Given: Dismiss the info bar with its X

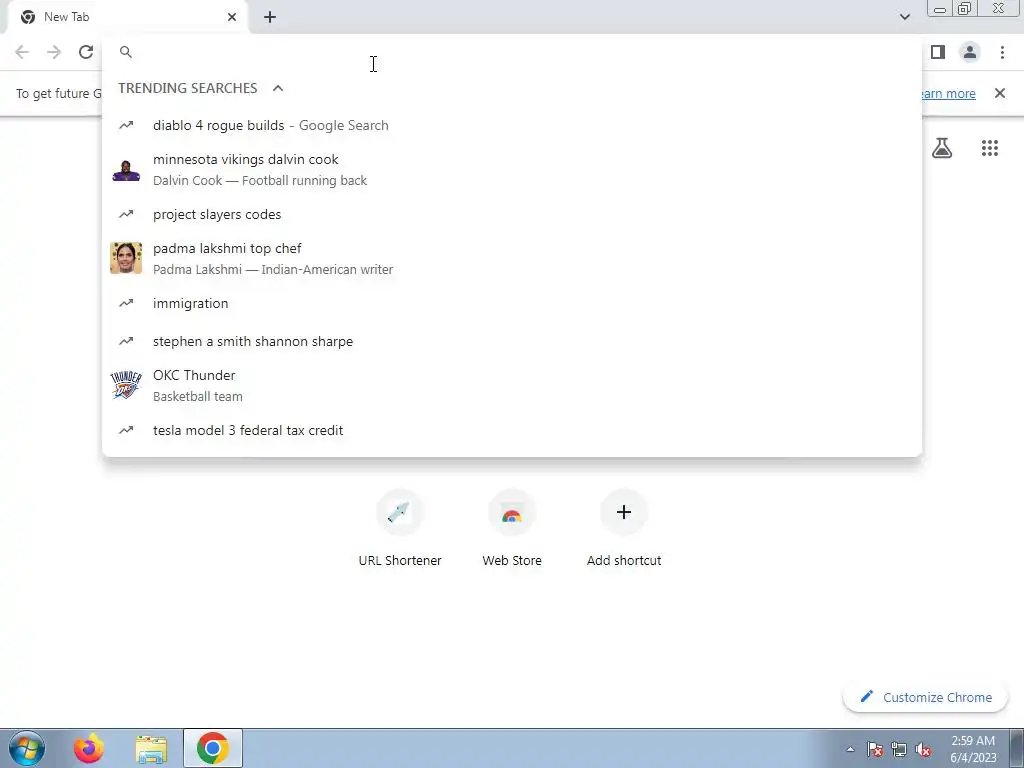Looking at the screenshot, I should 1000,93.
